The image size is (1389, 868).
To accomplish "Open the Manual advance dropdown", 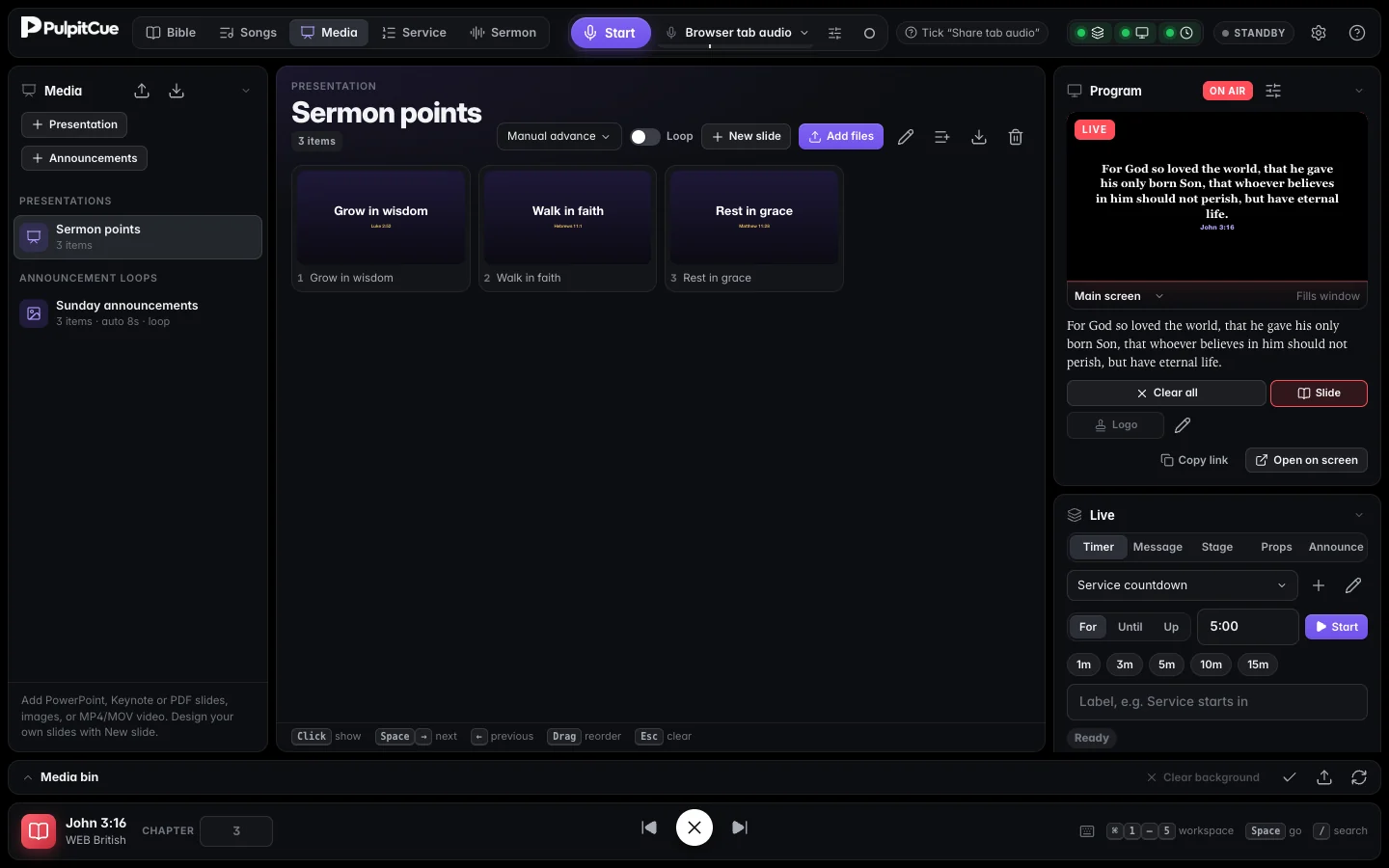I will pos(559,137).
